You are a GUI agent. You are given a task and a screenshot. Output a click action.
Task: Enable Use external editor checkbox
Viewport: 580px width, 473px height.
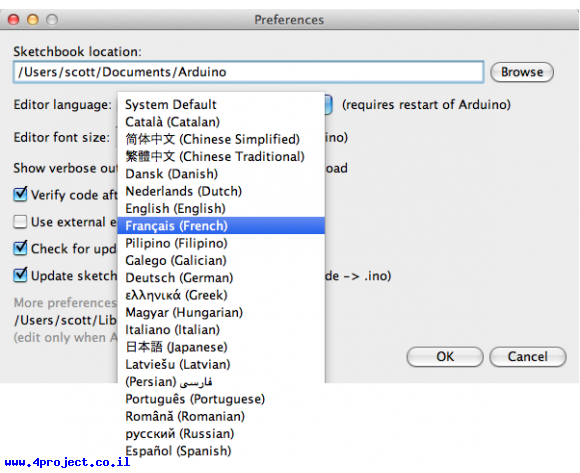click(20, 222)
